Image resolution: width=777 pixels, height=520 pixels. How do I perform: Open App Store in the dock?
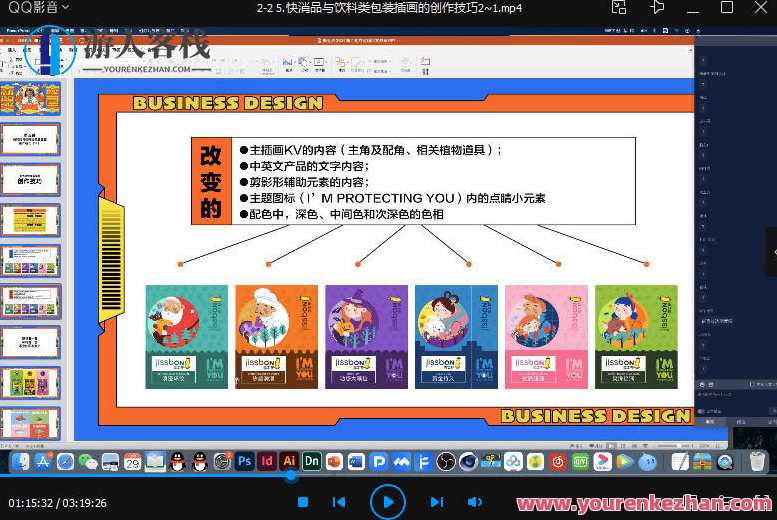click(43, 462)
